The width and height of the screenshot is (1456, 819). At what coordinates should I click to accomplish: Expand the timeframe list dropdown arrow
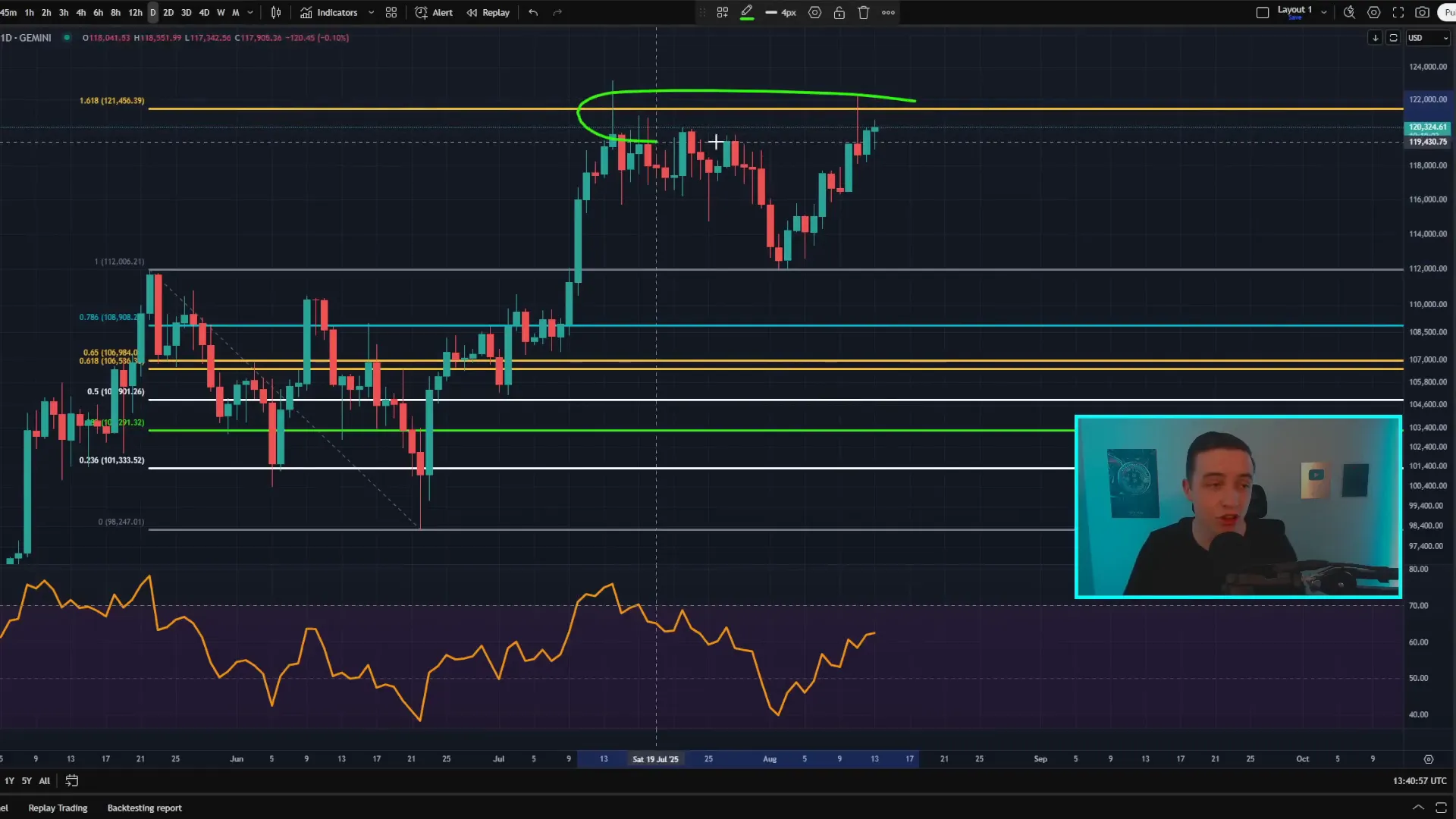click(x=250, y=12)
